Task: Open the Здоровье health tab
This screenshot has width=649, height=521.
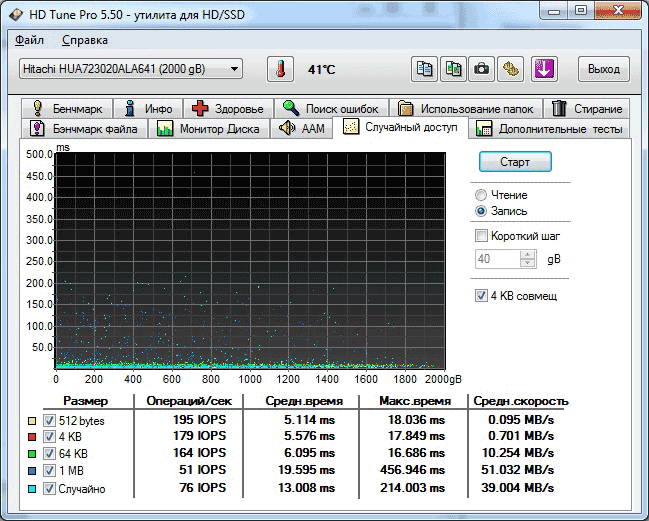Action: pyautogui.click(x=228, y=108)
